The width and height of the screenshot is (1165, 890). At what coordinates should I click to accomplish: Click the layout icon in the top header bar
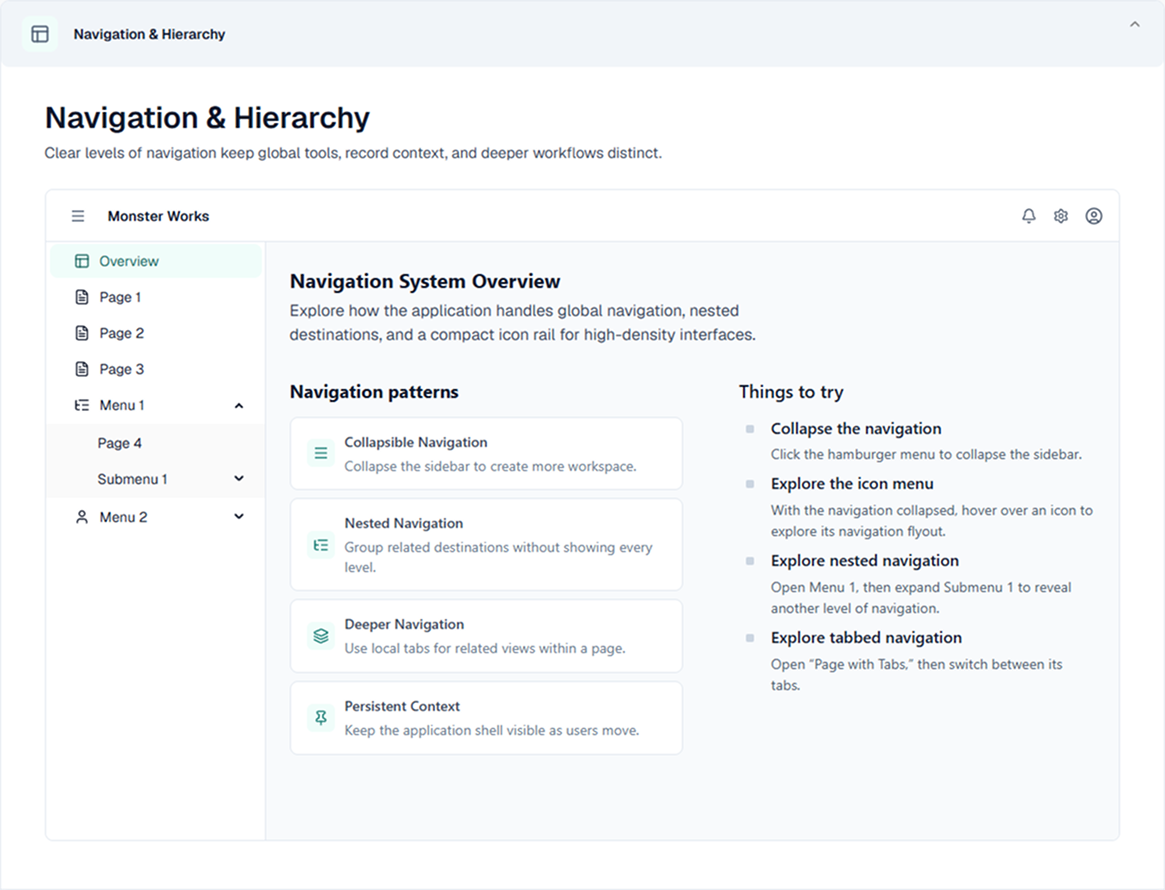tap(40, 34)
